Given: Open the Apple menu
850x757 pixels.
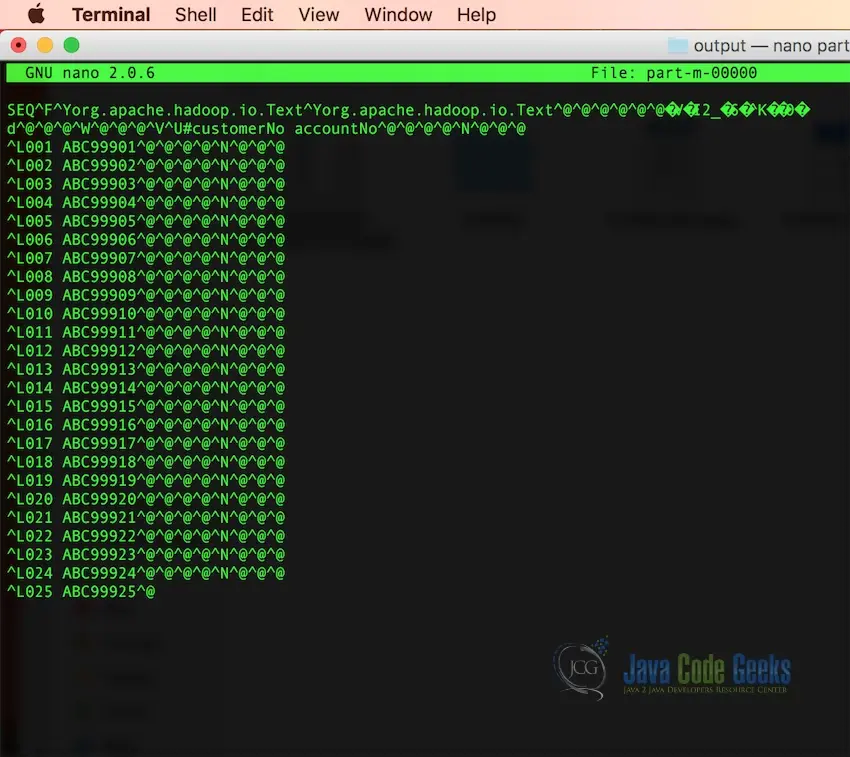Looking at the screenshot, I should point(36,14).
